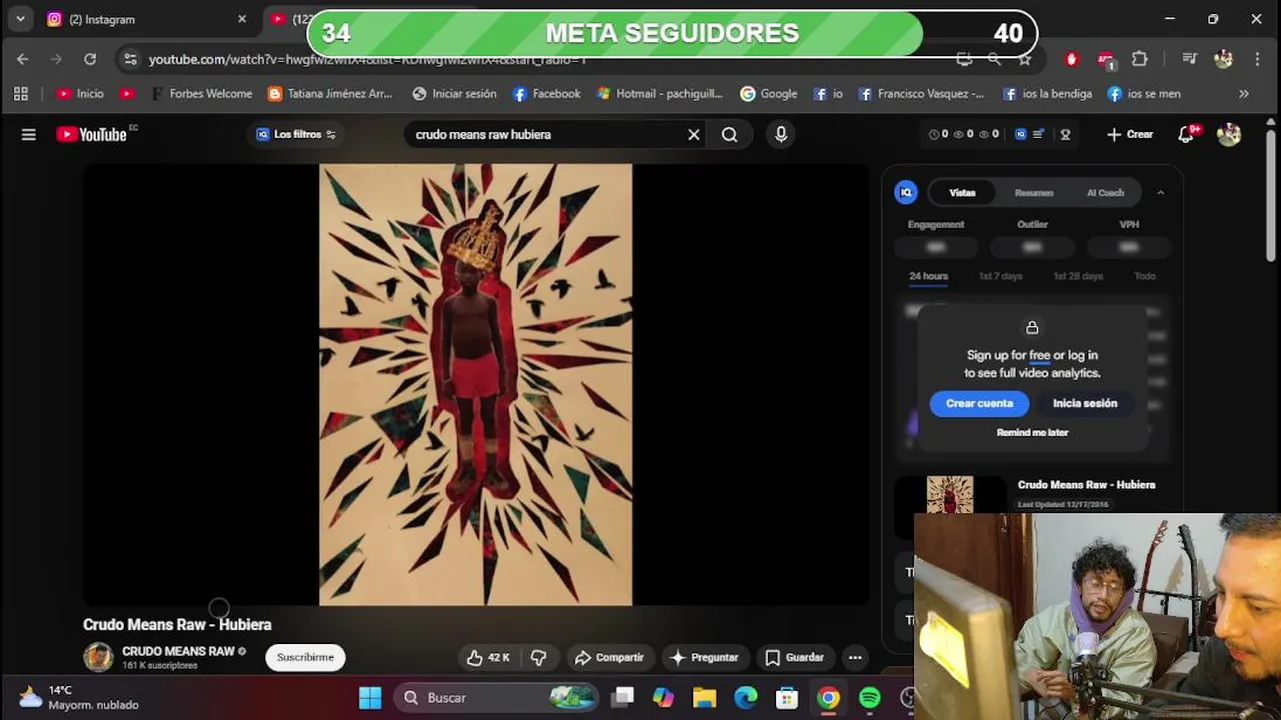The width and height of the screenshot is (1281, 720).
Task: Open Chrome three-dot menu
Action: (1258, 59)
